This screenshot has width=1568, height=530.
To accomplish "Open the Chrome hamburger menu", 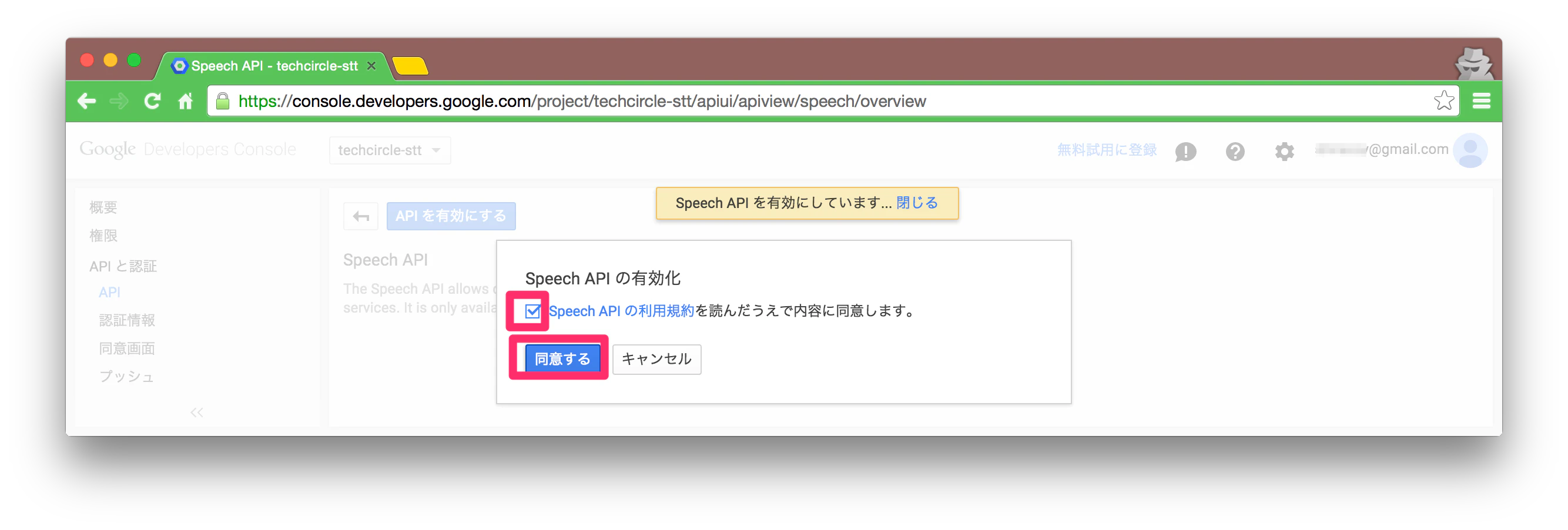I will [1481, 101].
